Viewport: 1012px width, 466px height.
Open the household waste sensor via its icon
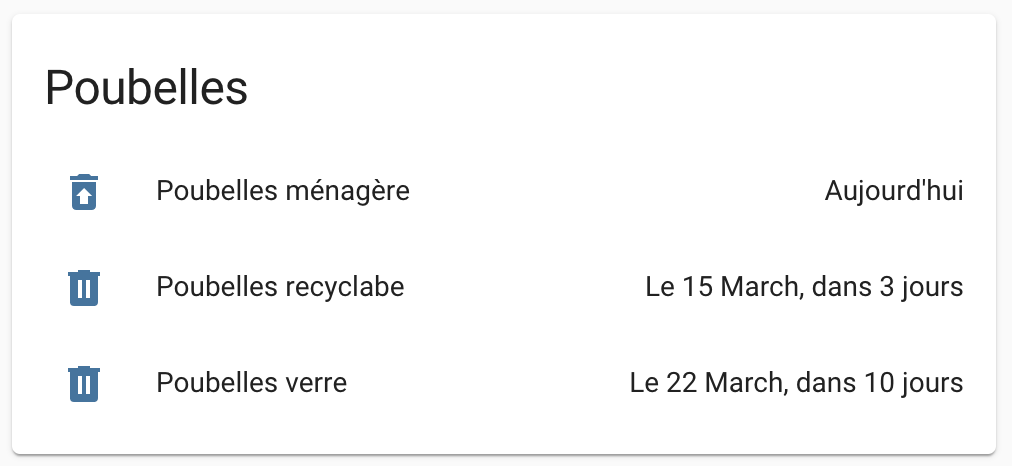pyautogui.click(x=84, y=192)
